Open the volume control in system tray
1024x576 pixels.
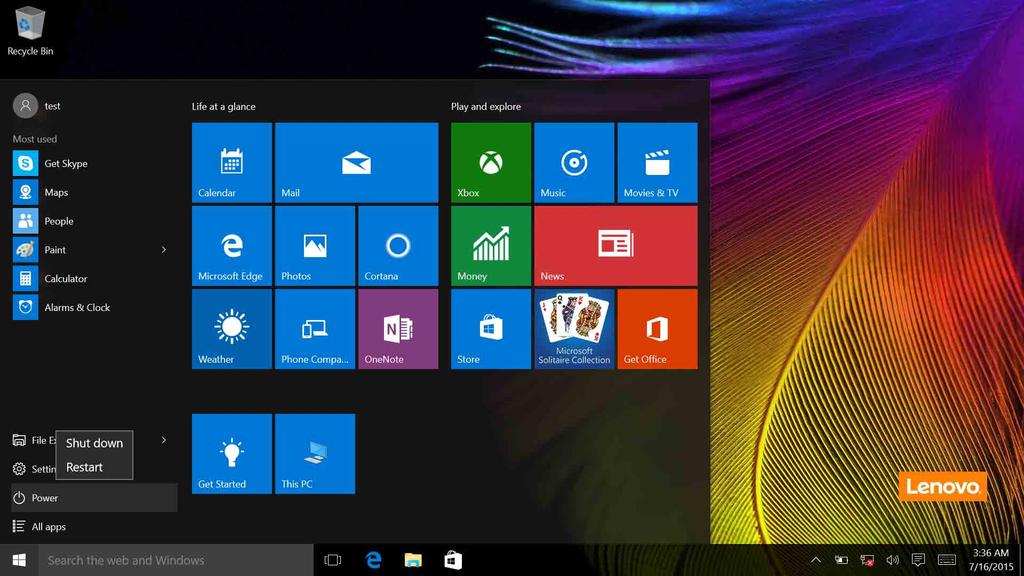tap(893, 560)
